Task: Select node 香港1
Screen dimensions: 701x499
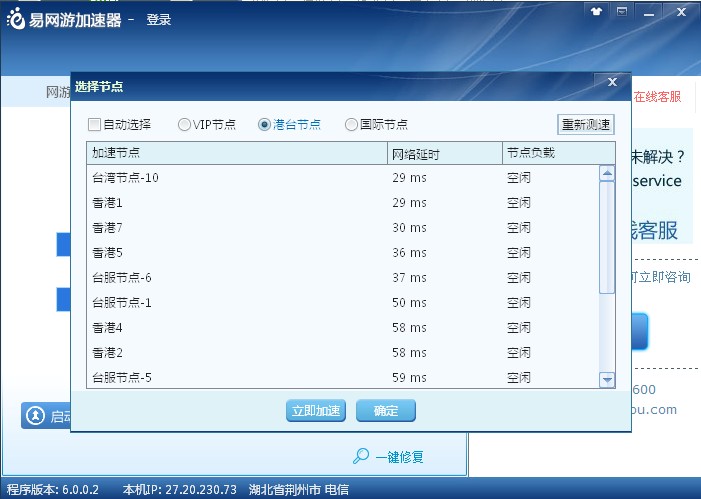Action: pos(342,203)
